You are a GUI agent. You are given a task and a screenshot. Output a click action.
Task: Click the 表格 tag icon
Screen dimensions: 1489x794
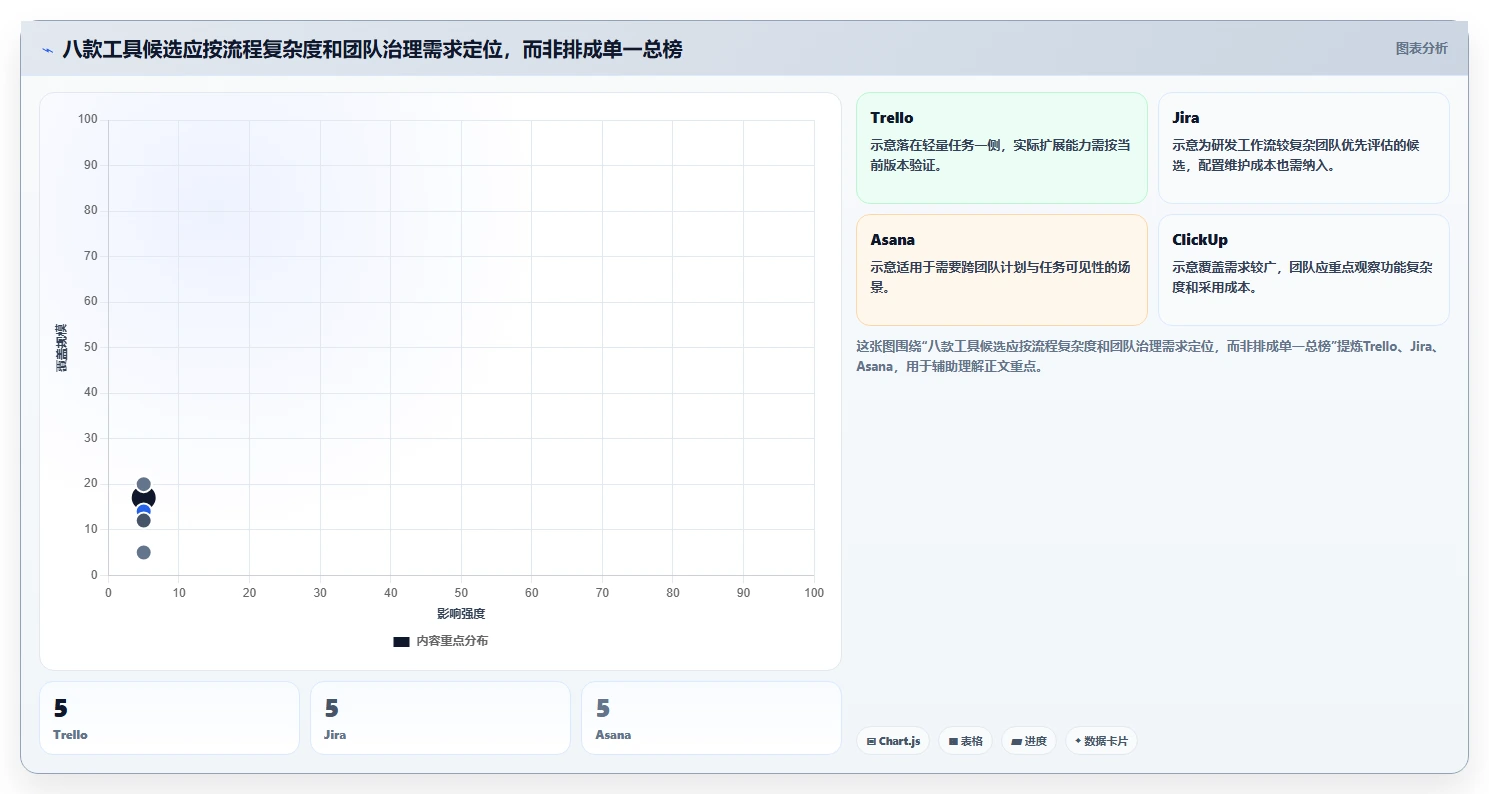(953, 742)
